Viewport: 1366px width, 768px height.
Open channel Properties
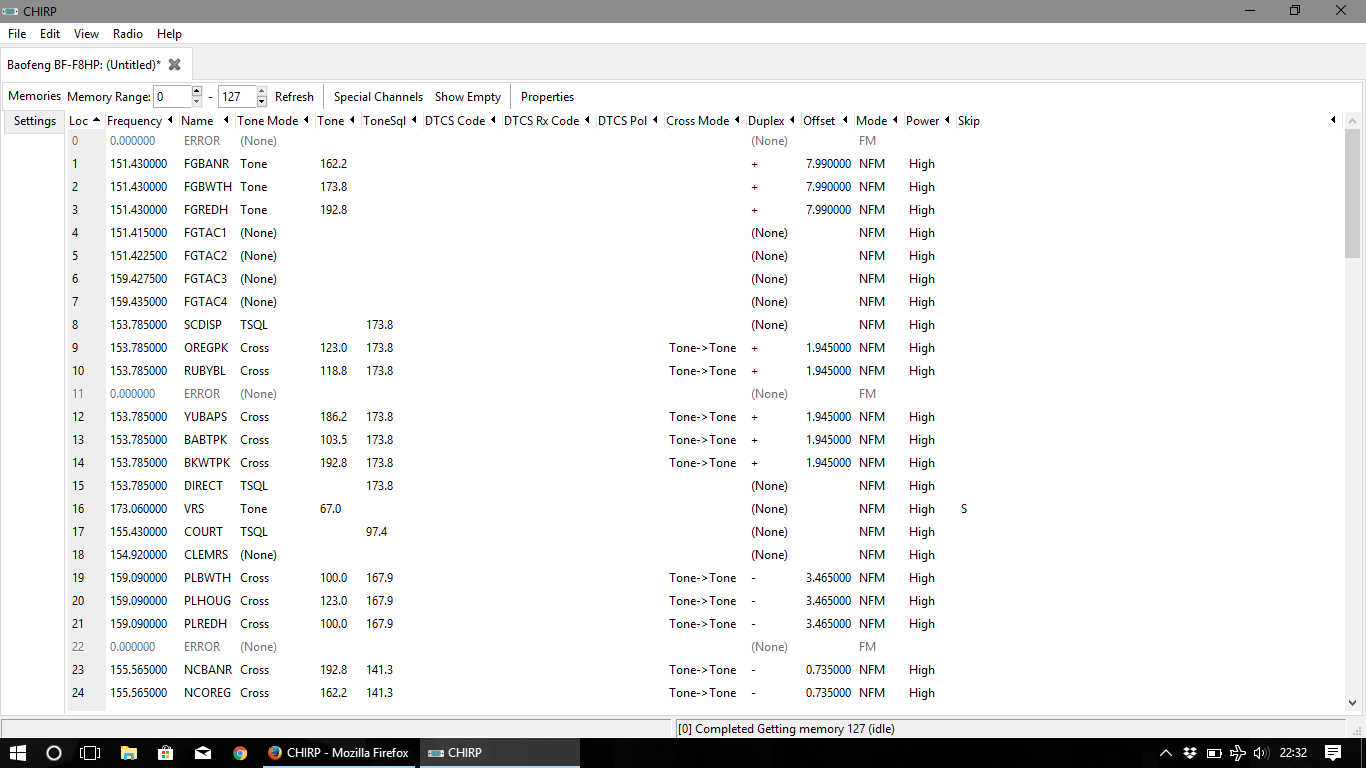547,97
